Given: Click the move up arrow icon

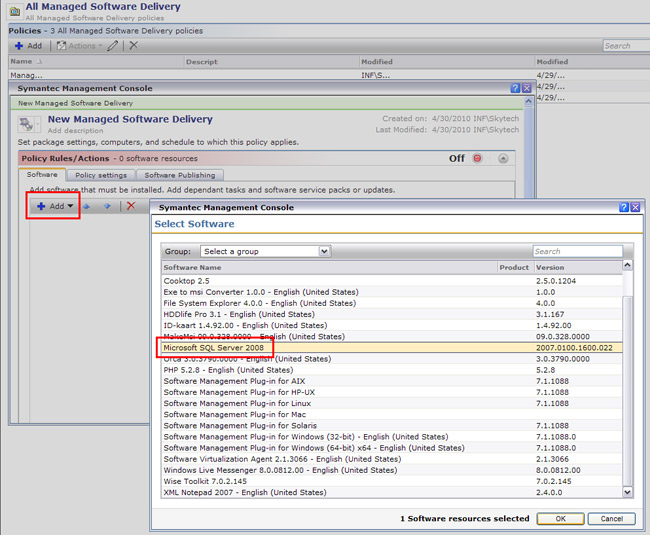Looking at the screenshot, I should 87,206.
